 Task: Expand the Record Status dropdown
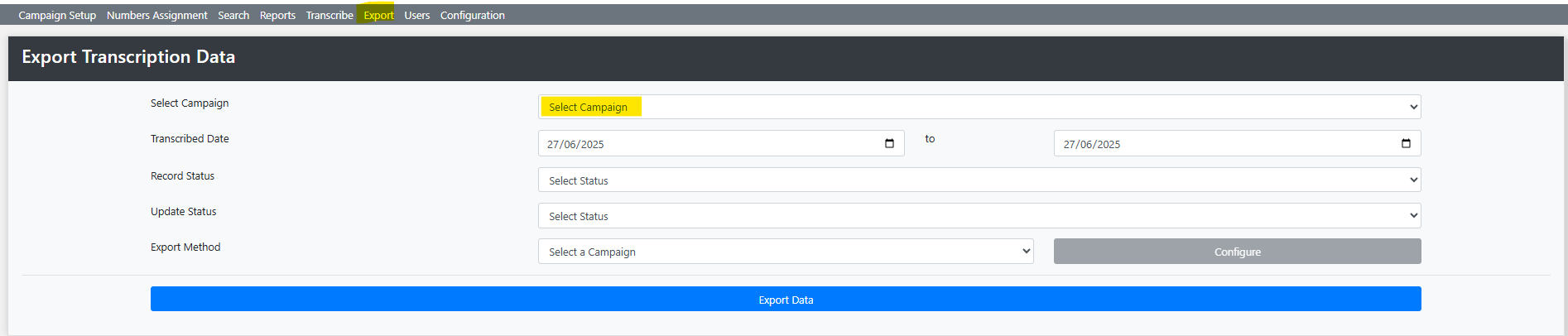[979, 180]
